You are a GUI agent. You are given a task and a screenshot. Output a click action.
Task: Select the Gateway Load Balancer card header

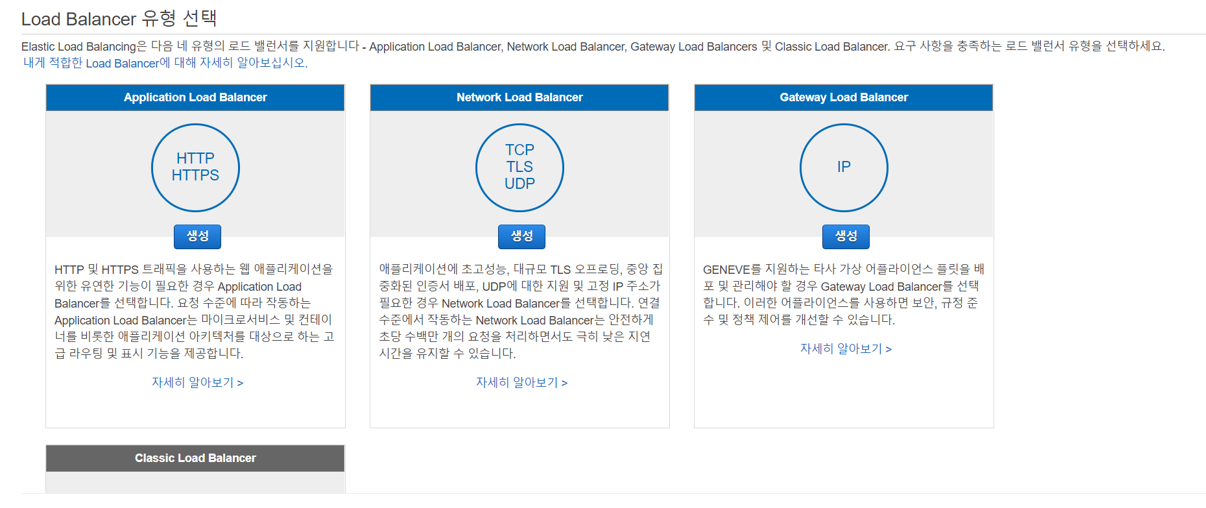(844, 97)
